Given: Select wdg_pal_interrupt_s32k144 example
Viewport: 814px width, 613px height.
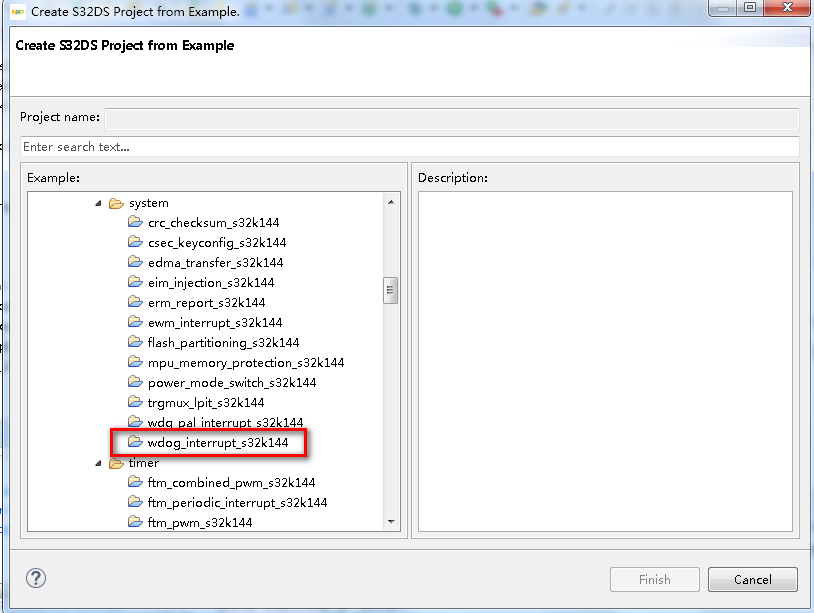Looking at the screenshot, I should click(x=225, y=423).
